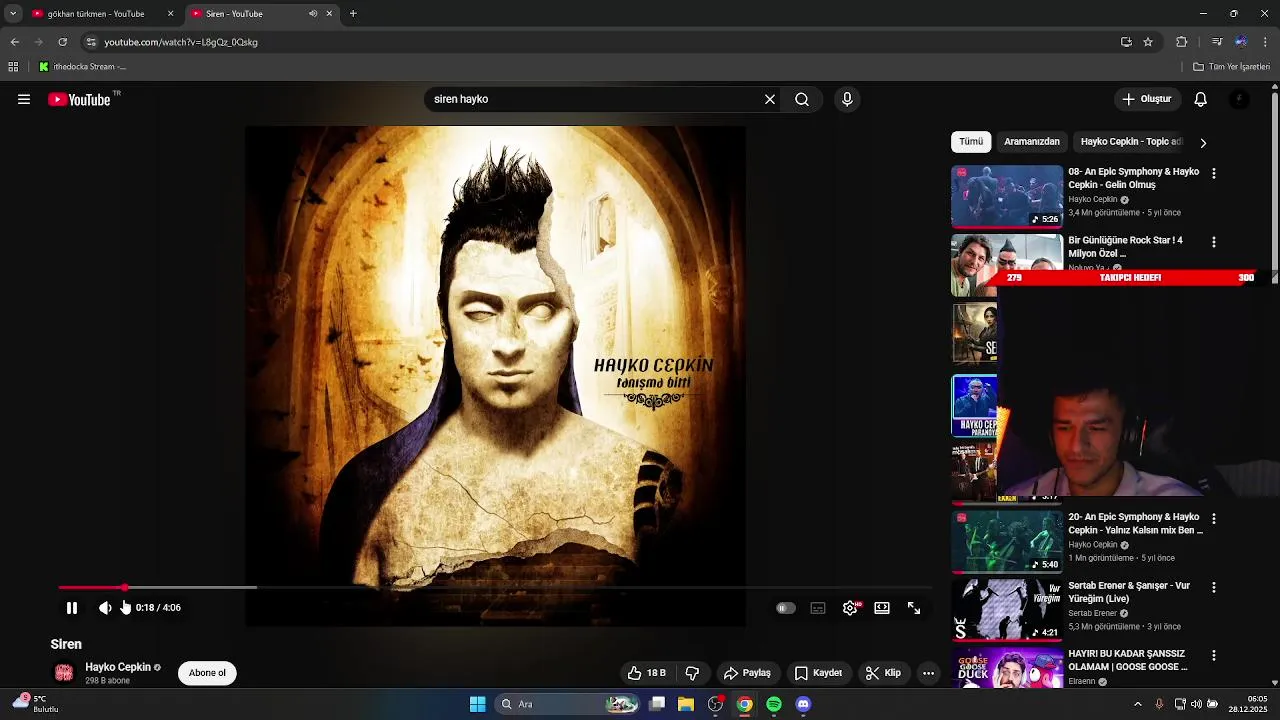Open a new browser tab
This screenshot has width=1280, height=720.
pos(353,14)
